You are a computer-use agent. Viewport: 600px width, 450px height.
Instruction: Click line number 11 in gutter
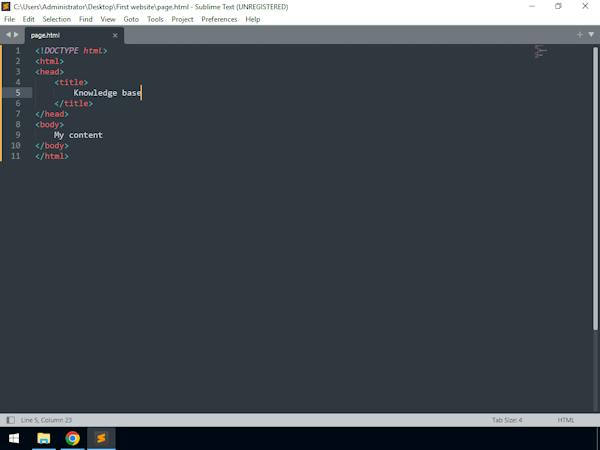pos(15,156)
